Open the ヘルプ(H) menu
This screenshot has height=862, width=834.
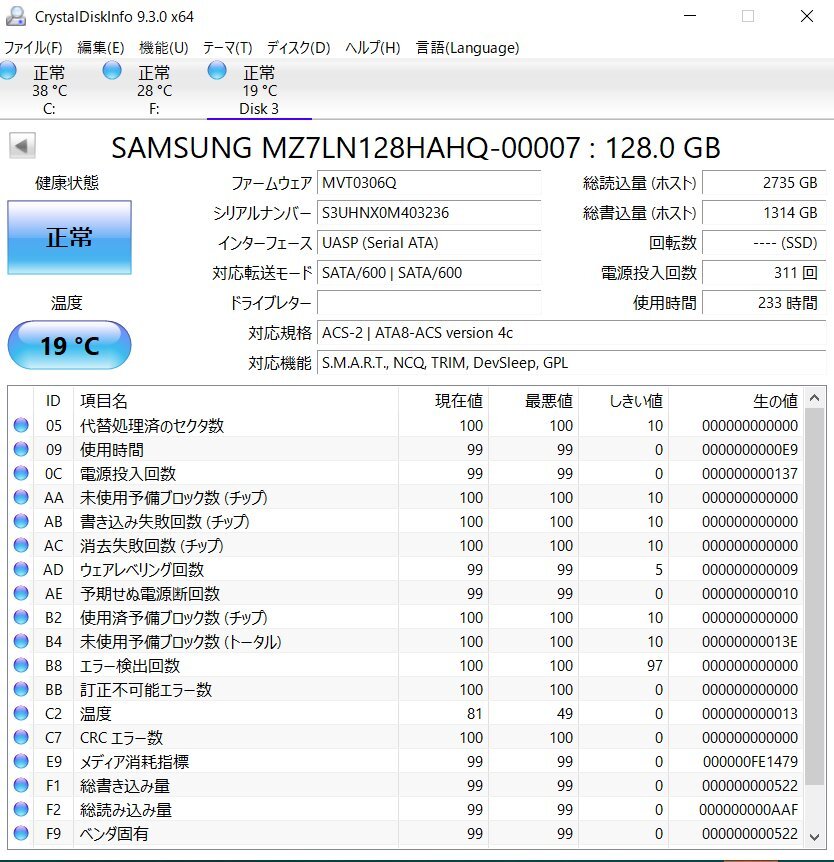point(373,48)
